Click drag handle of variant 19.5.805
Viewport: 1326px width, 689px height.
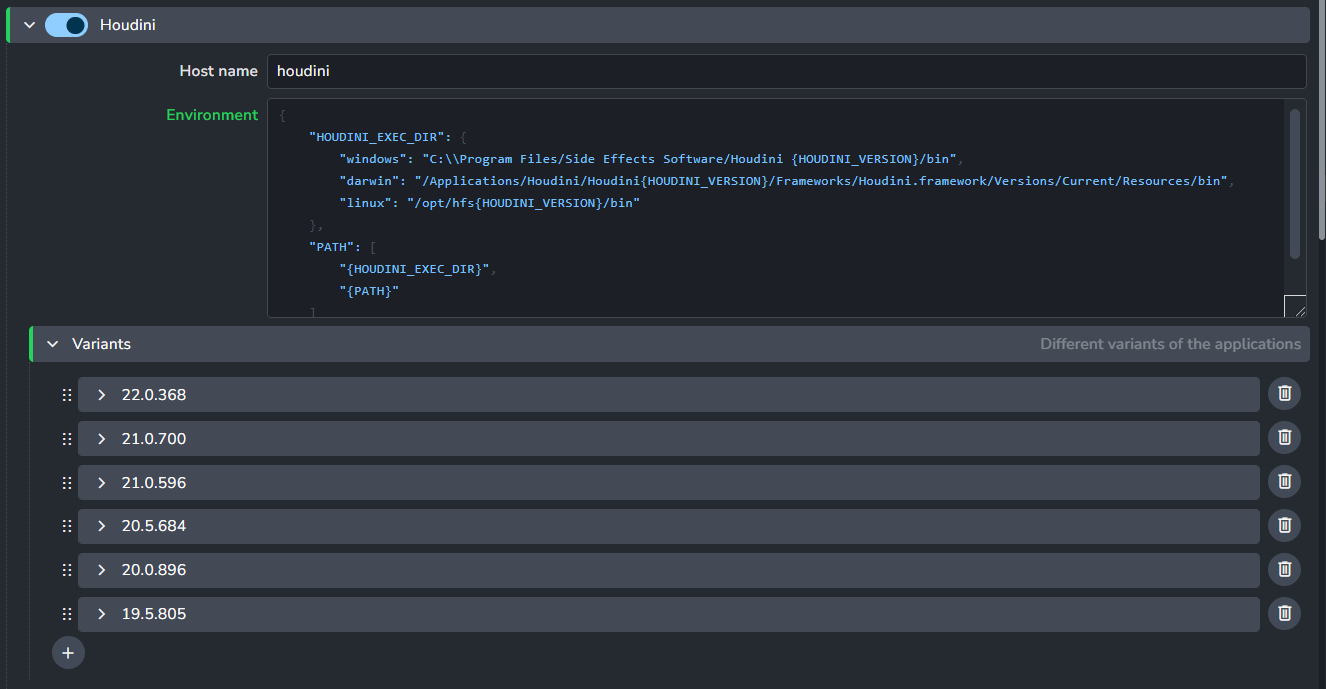(x=67, y=614)
